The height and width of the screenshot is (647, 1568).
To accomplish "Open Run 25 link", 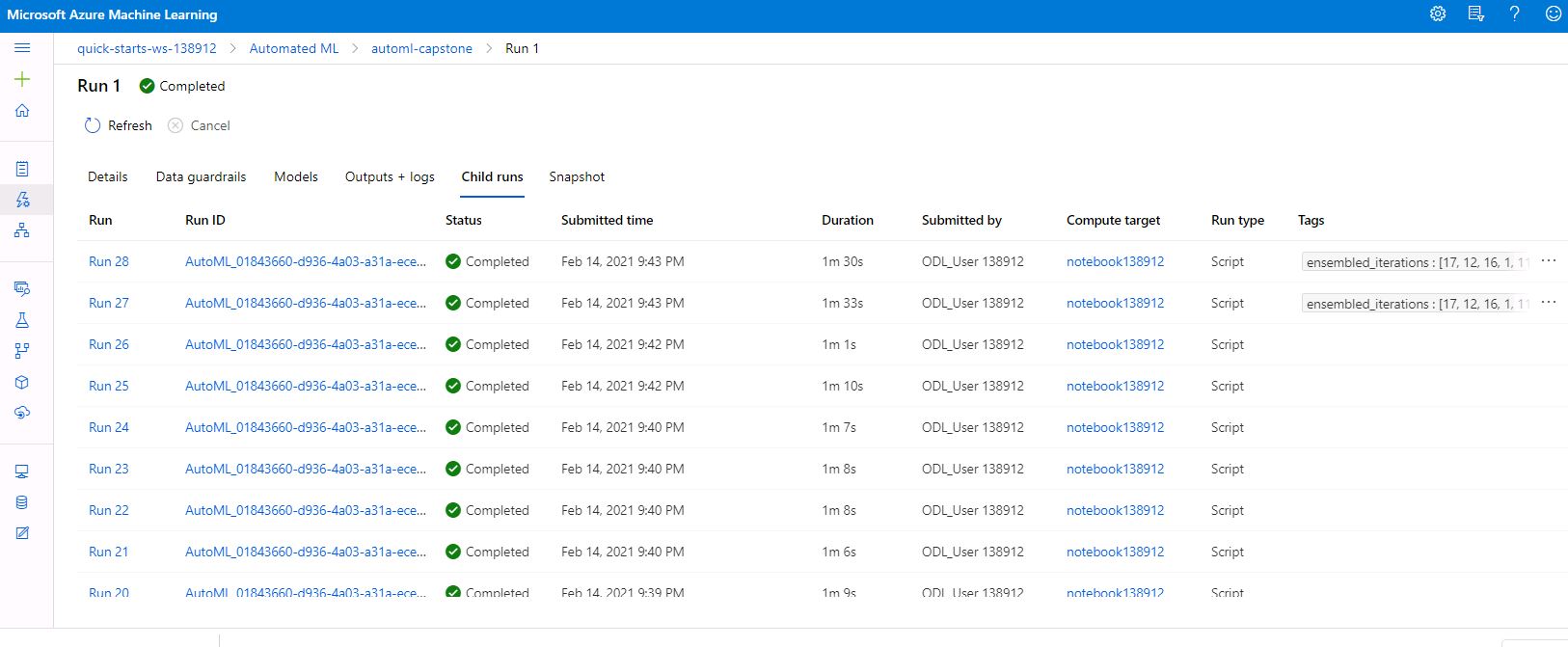I will pyautogui.click(x=109, y=386).
